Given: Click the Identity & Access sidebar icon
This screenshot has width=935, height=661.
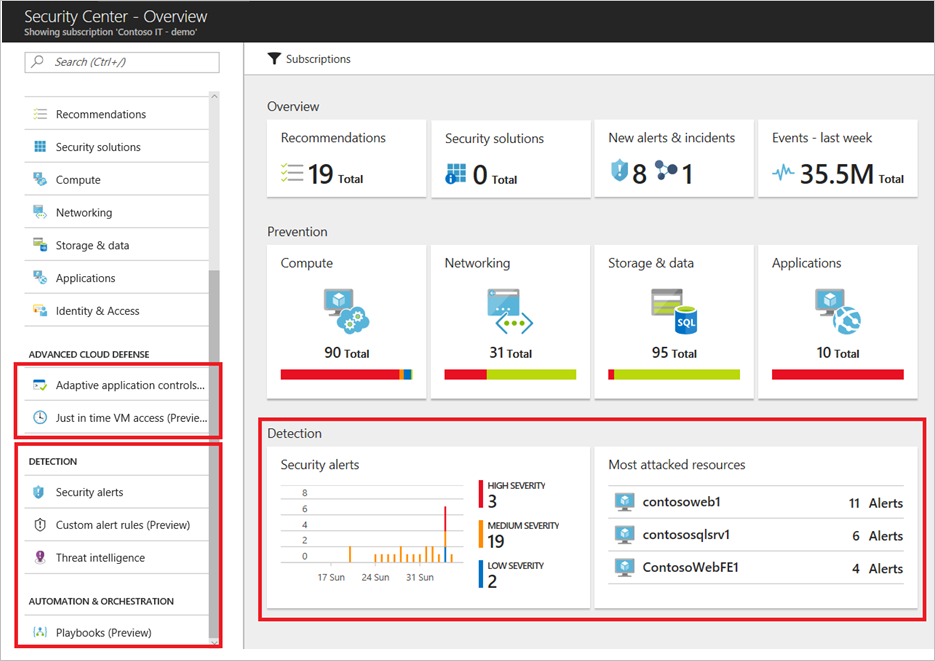Looking at the screenshot, I should point(40,311).
